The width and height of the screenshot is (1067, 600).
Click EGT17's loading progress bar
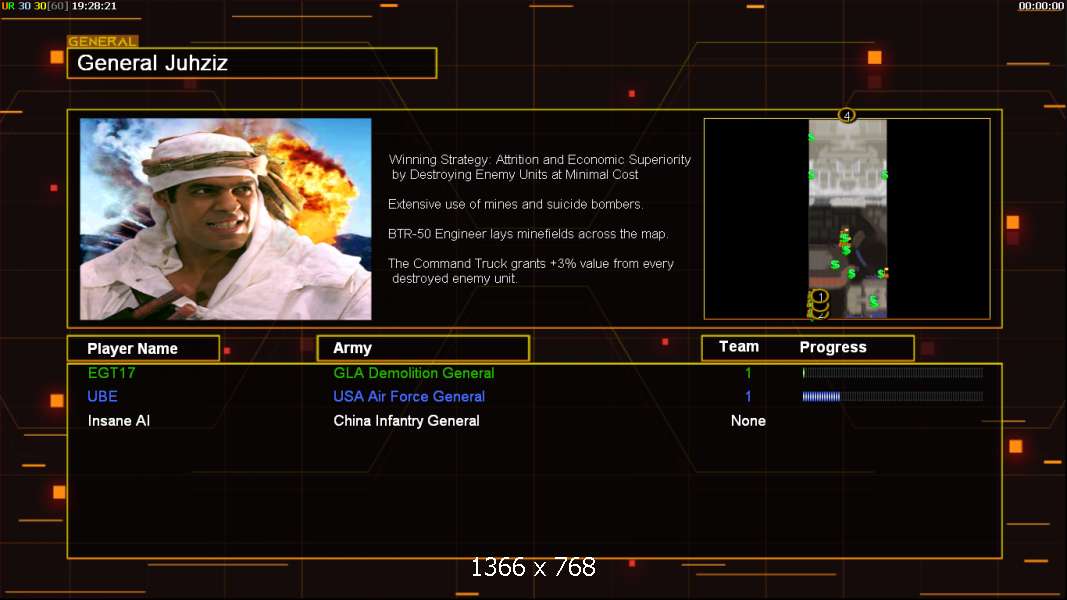[x=893, y=373]
